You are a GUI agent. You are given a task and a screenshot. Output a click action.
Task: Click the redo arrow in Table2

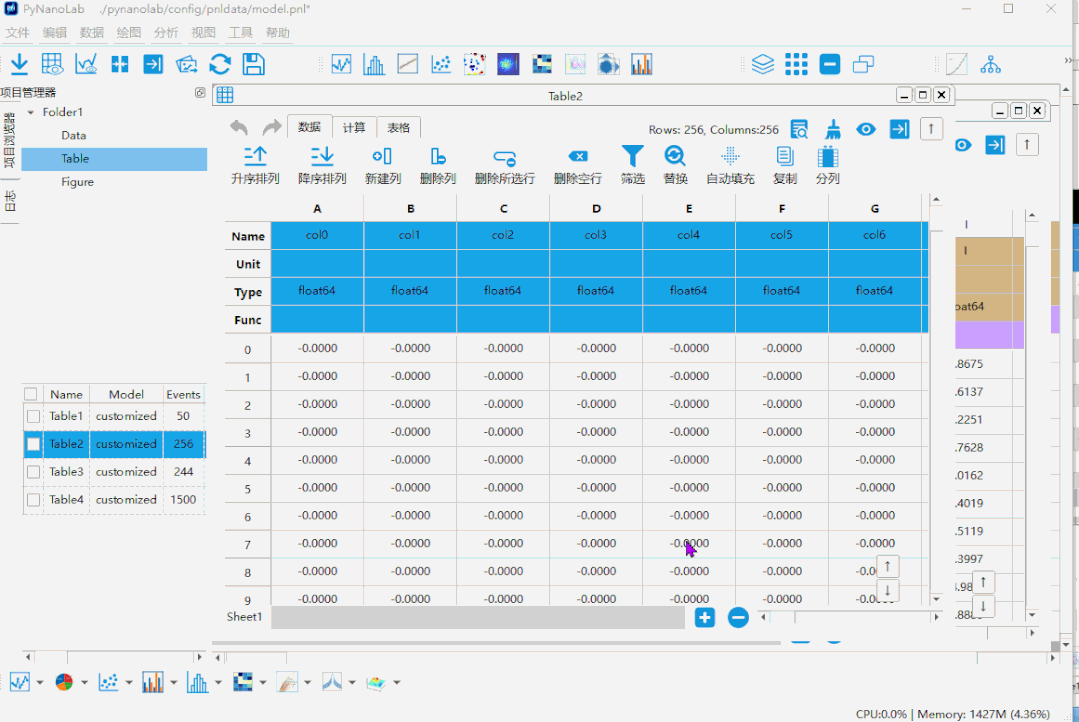tap(272, 127)
